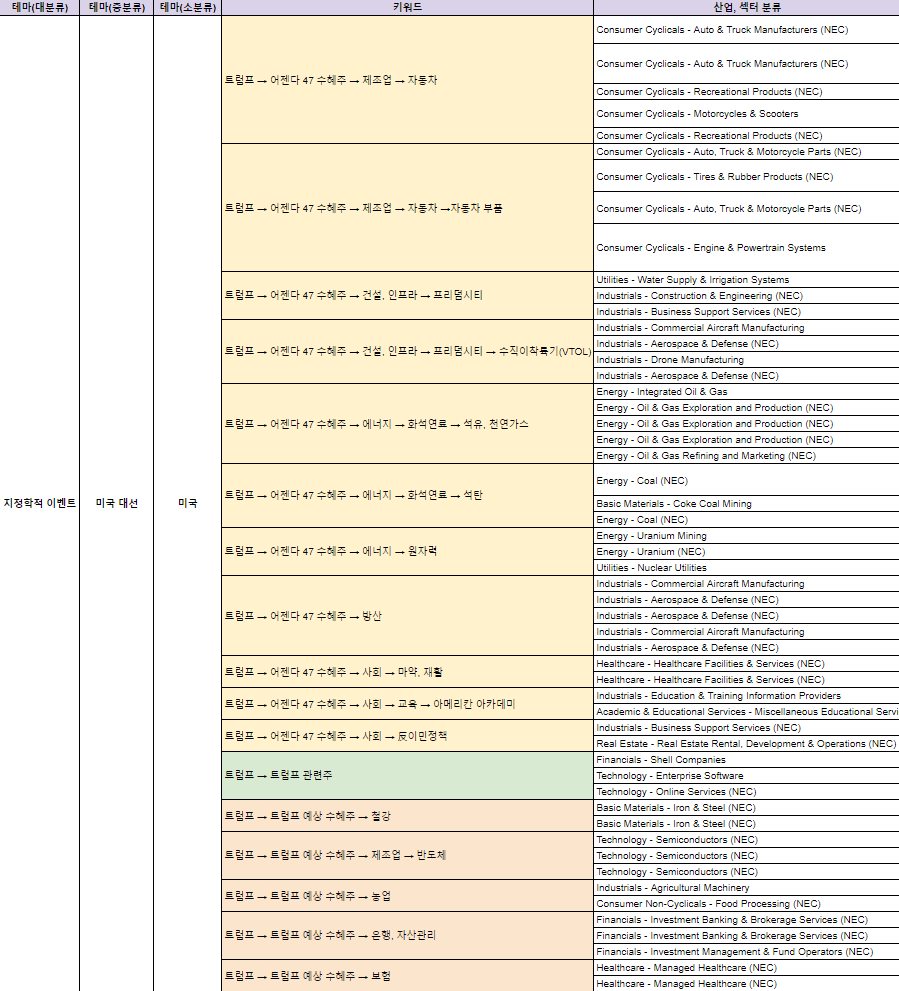899x991 pixels.
Task: Click the 테마(중분류) header cell
Action: click(x=117, y=8)
